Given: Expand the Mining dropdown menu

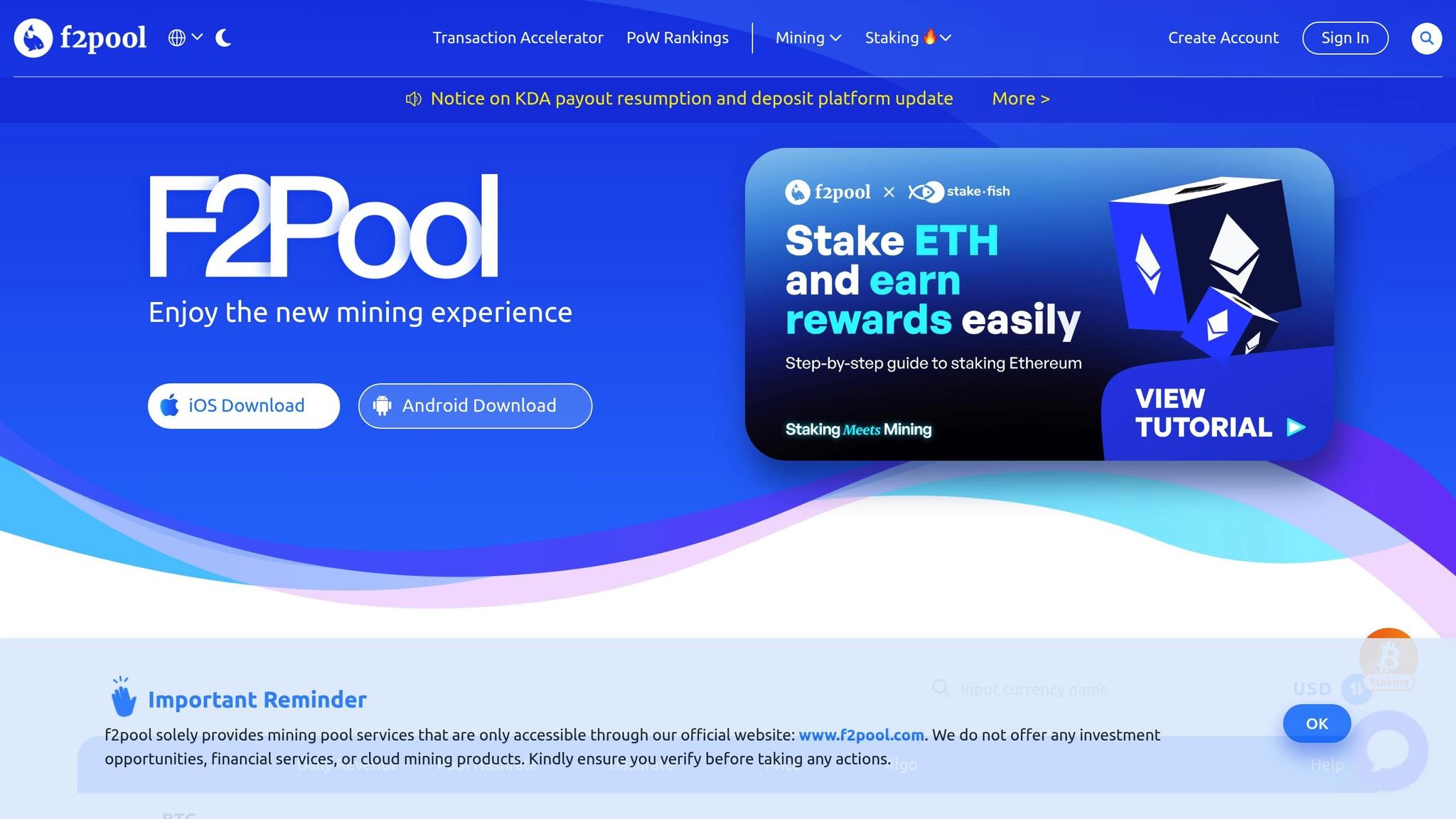Looking at the screenshot, I should pyautogui.click(x=808, y=38).
